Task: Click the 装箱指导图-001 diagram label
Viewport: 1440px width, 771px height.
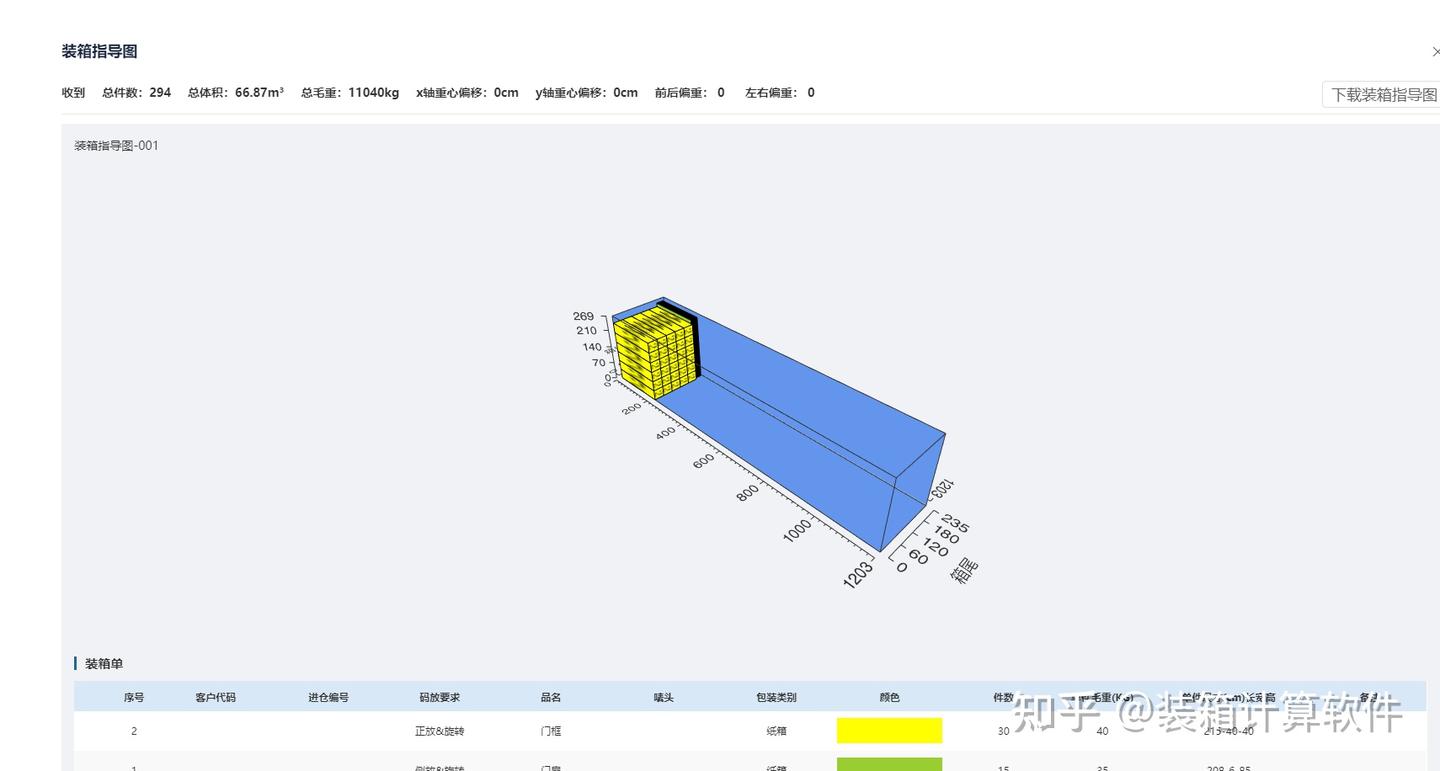Action: (x=116, y=146)
